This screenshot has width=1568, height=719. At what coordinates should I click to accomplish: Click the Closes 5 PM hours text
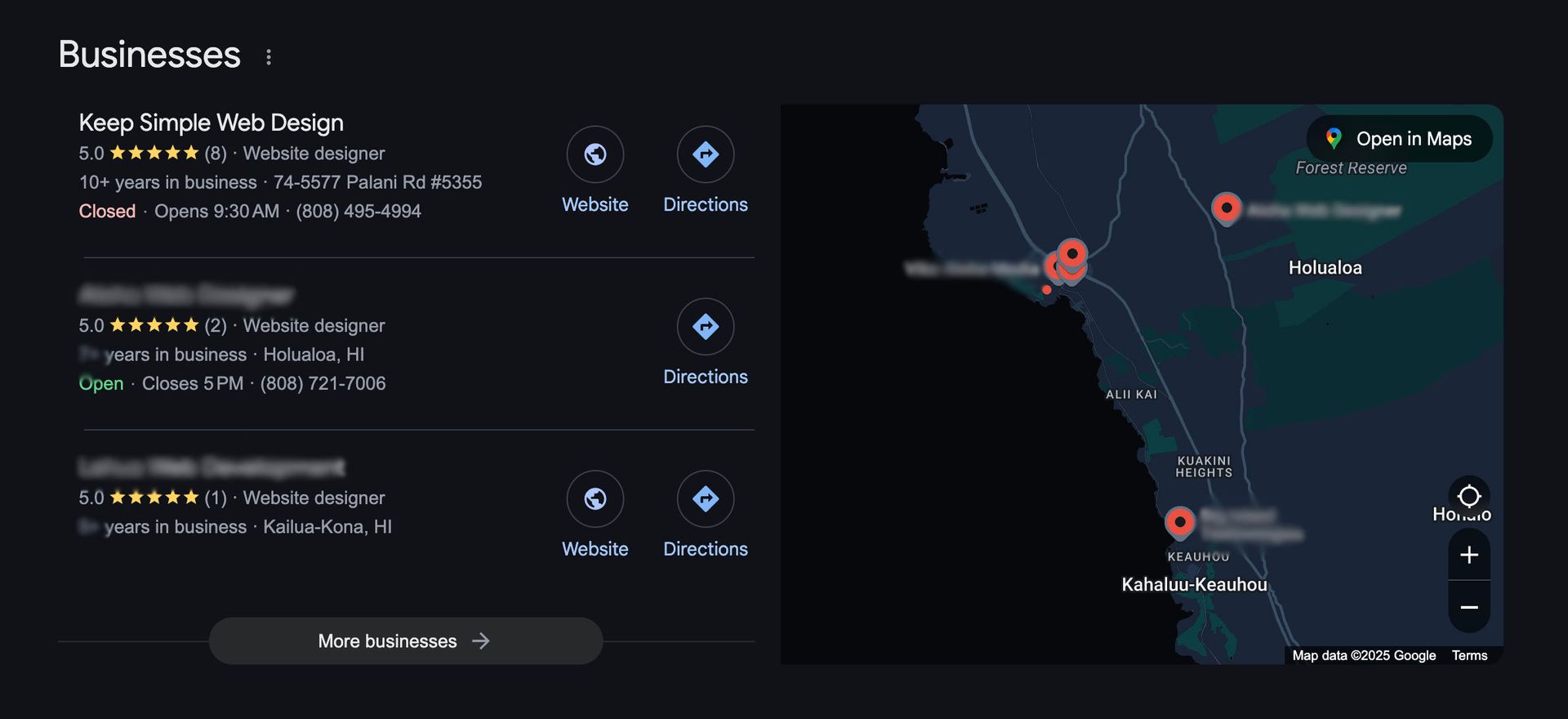(193, 383)
